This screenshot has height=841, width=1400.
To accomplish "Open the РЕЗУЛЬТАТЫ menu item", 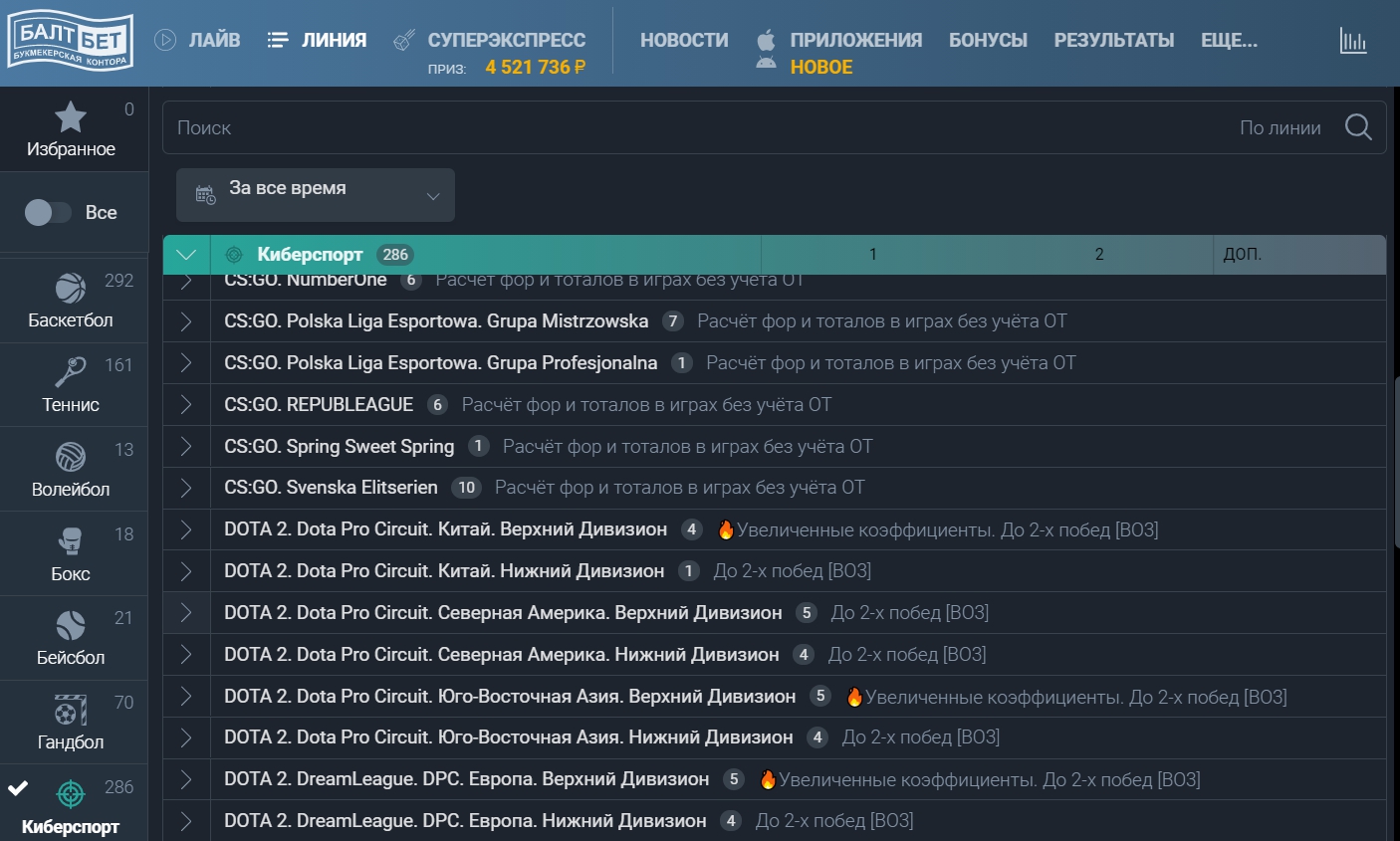I will 1113,40.
